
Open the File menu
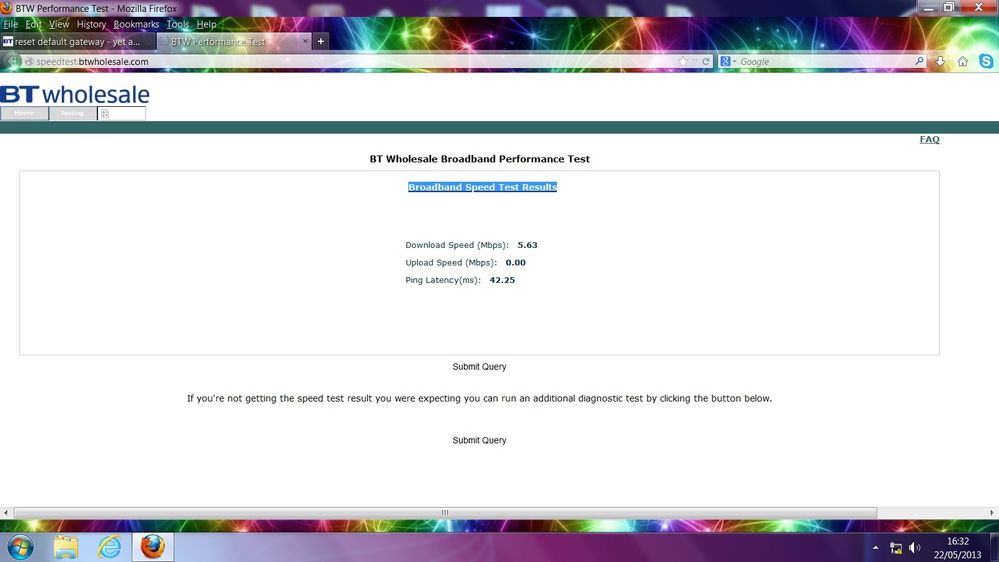[x=11, y=24]
